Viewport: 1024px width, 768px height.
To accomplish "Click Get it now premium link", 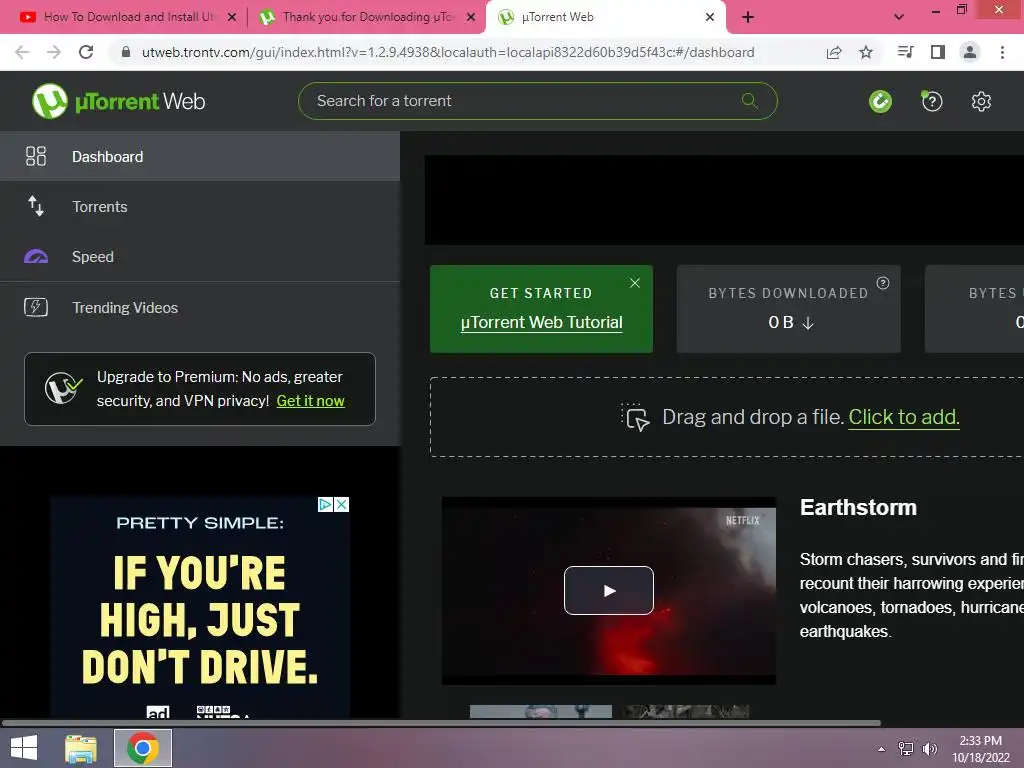I will point(310,401).
